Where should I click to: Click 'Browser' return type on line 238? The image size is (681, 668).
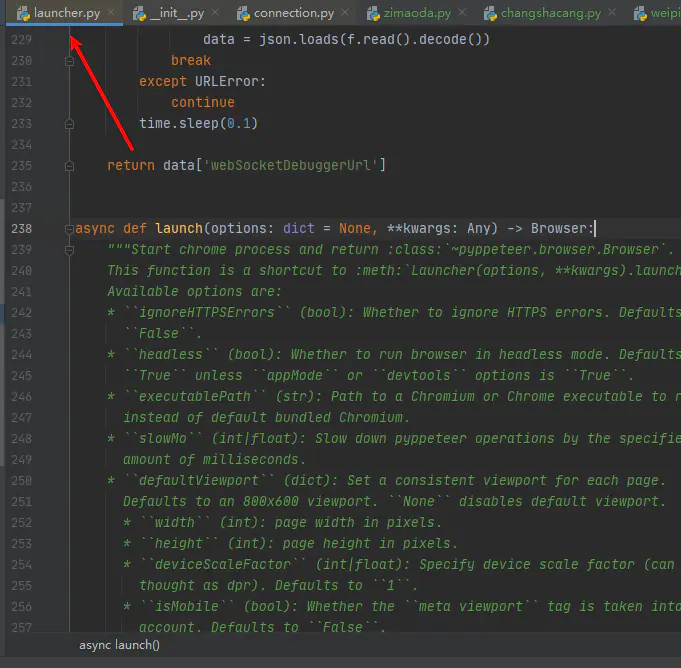tap(559, 228)
